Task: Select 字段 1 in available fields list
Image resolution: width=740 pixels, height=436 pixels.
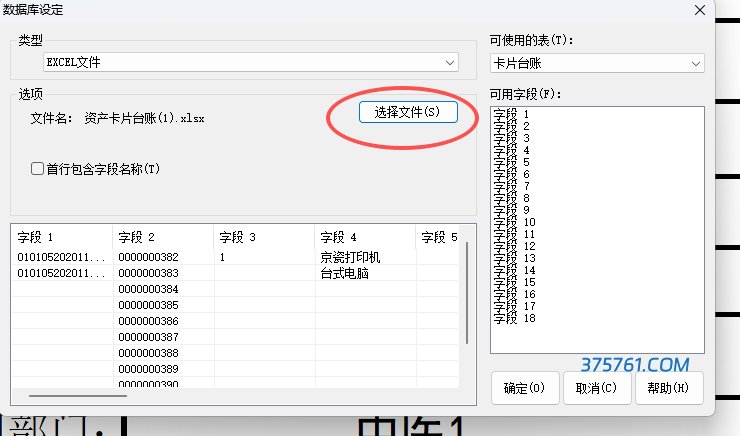Action: point(511,115)
